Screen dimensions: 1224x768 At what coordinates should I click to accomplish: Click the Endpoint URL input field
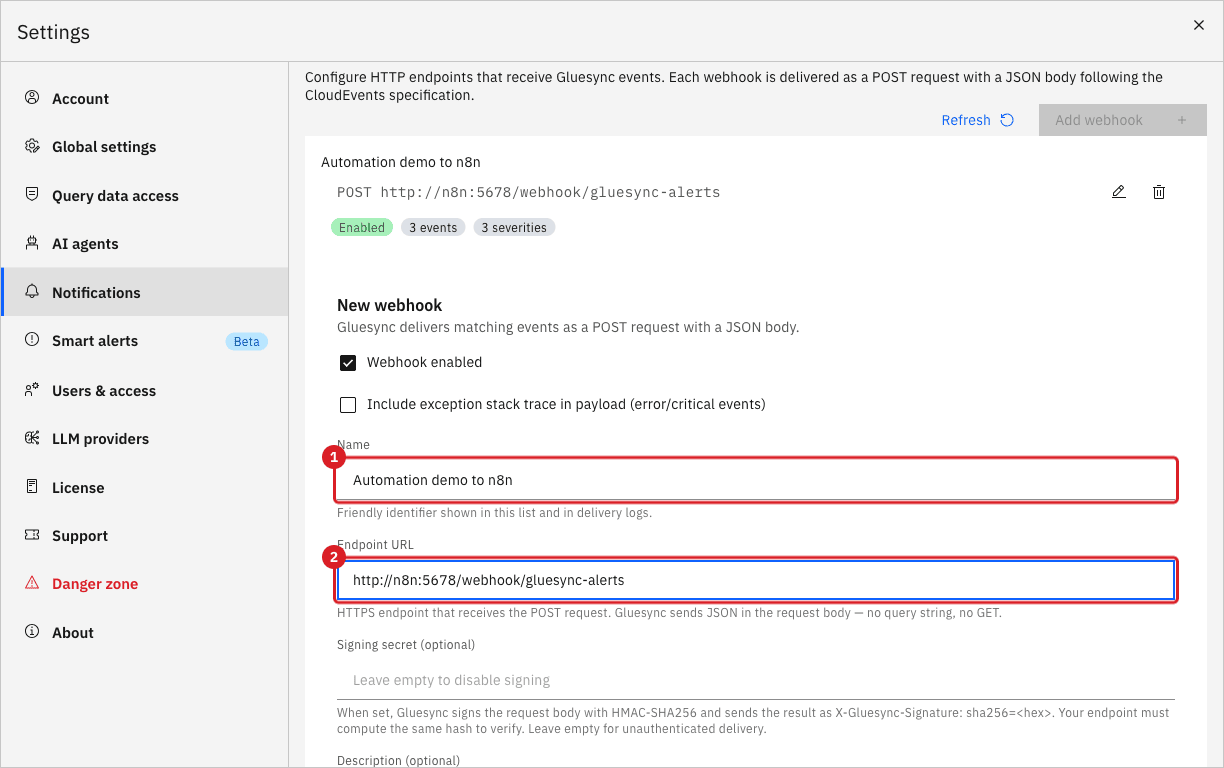pyautogui.click(x=755, y=580)
